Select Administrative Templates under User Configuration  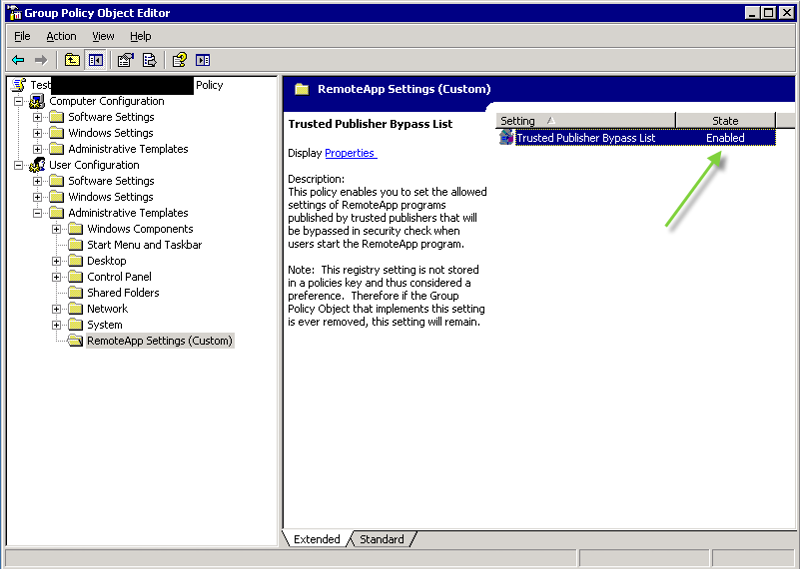coord(128,213)
